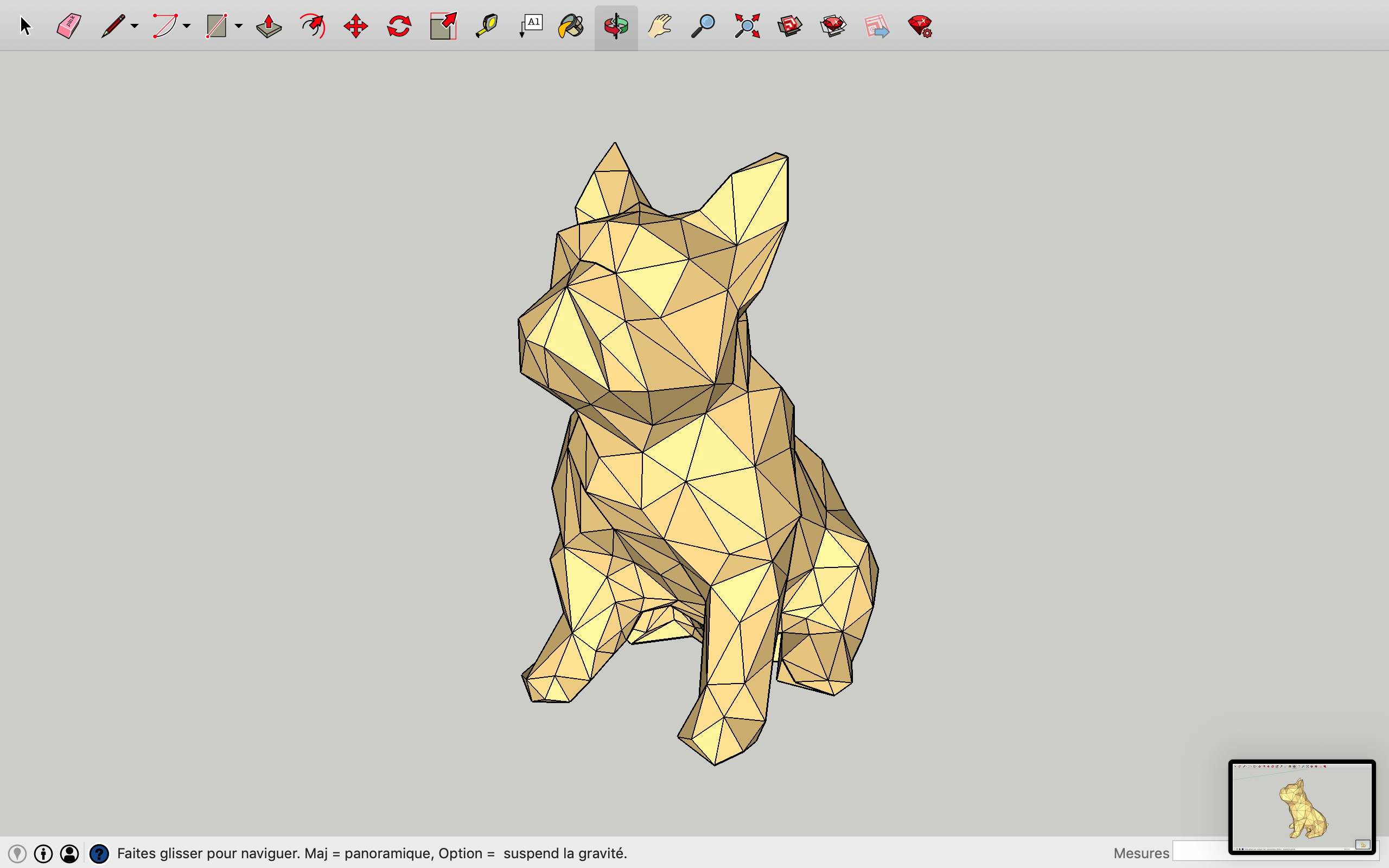Viewport: 1389px width, 868px height.
Task: Pick the Paint Bucket tool
Action: (571, 26)
